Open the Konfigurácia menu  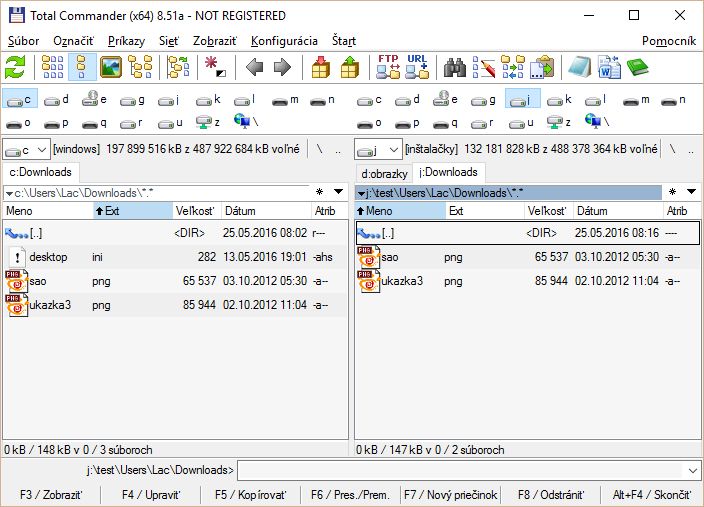(x=284, y=41)
